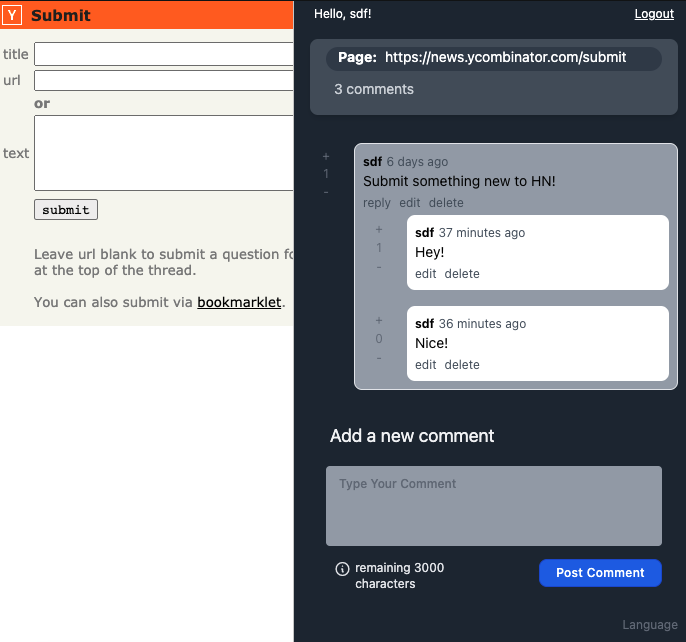Click the Post Comment button
This screenshot has height=642, width=686.
600,572
